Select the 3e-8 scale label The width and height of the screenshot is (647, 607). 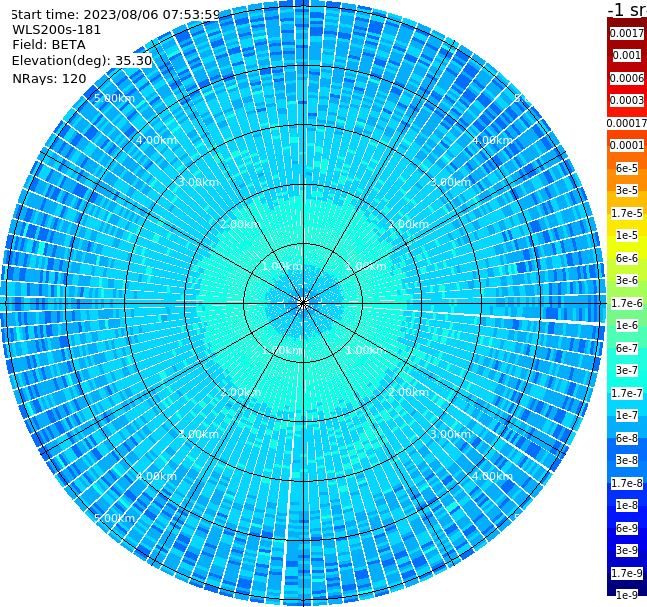627,460
